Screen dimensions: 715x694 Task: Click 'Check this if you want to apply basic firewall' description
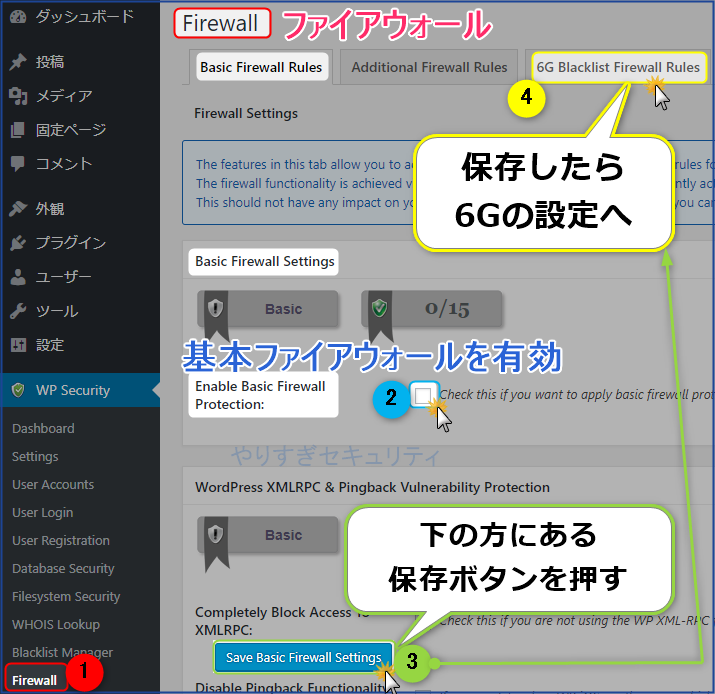pos(576,395)
